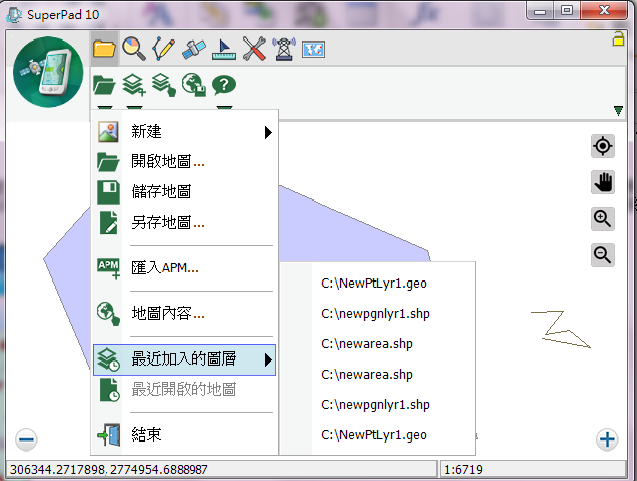The width and height of the screenshot is (637, 481).
Task: Click the recent layers clock stack icon
Action: point(108,360)
